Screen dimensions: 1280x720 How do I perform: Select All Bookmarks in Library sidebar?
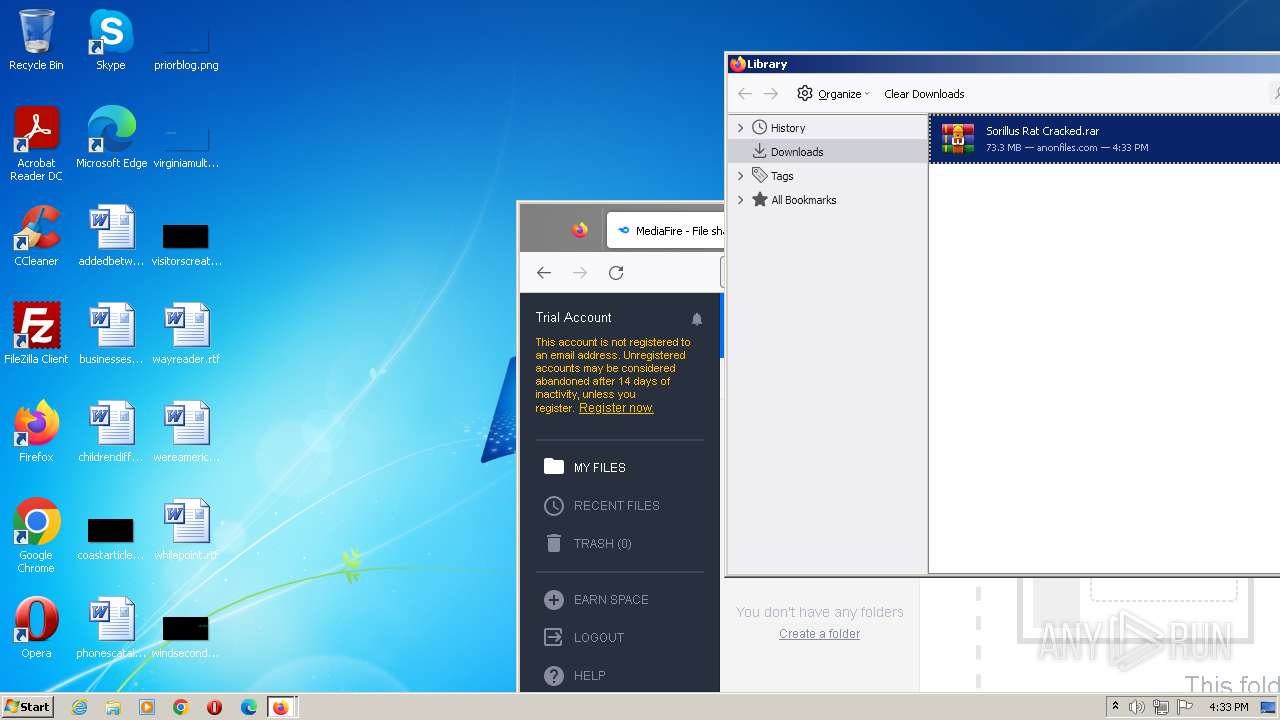(x=828, y=200)
